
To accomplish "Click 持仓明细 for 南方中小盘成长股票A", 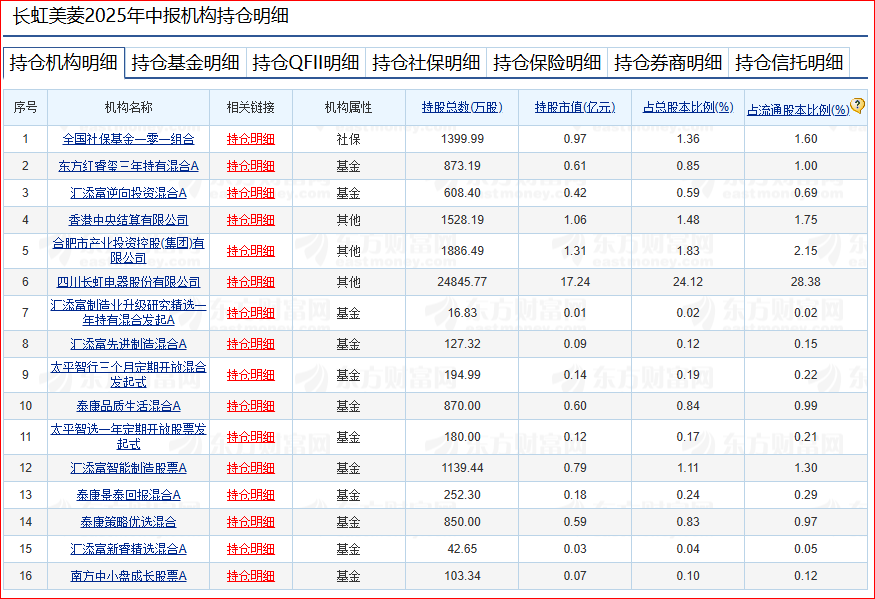I will click(251, 576).
